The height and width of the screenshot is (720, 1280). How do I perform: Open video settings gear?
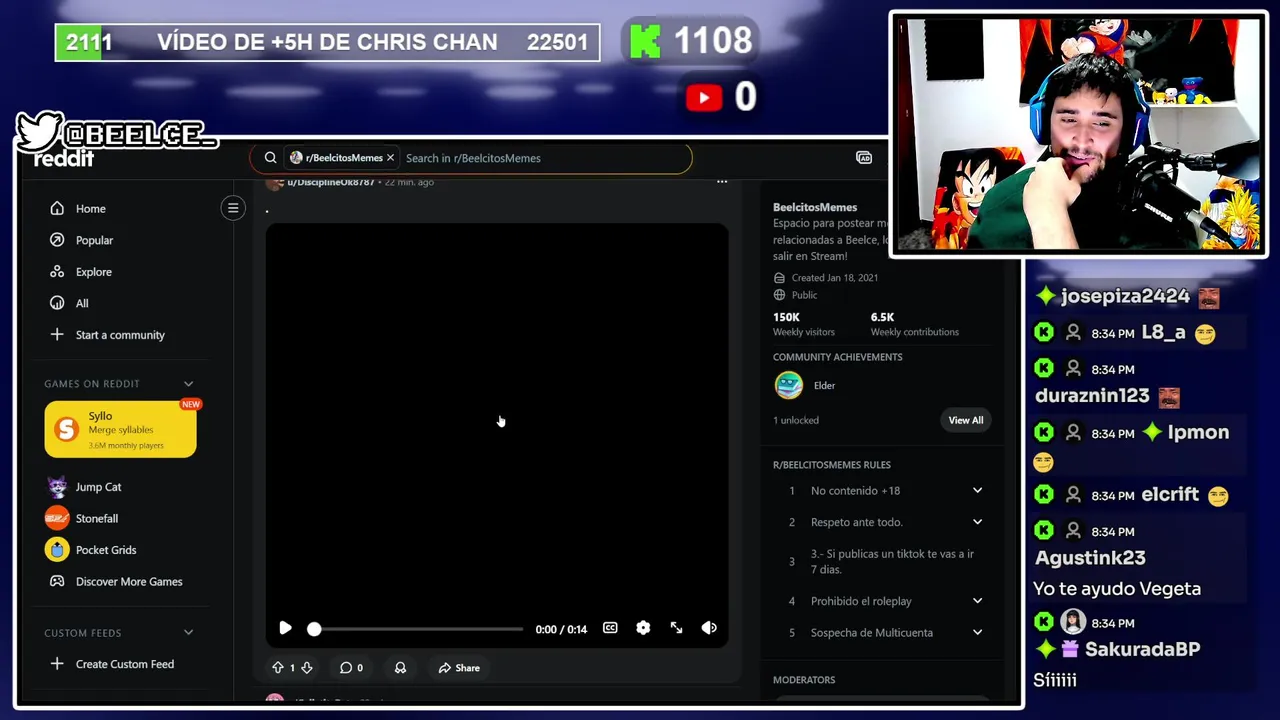point(643,628)
